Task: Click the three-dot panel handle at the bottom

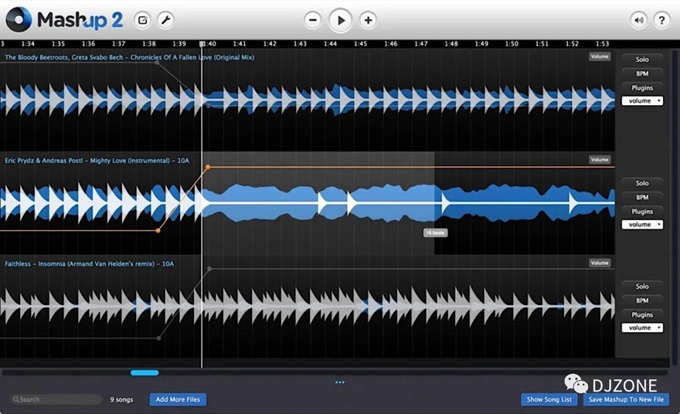Action: pos(340,382)
